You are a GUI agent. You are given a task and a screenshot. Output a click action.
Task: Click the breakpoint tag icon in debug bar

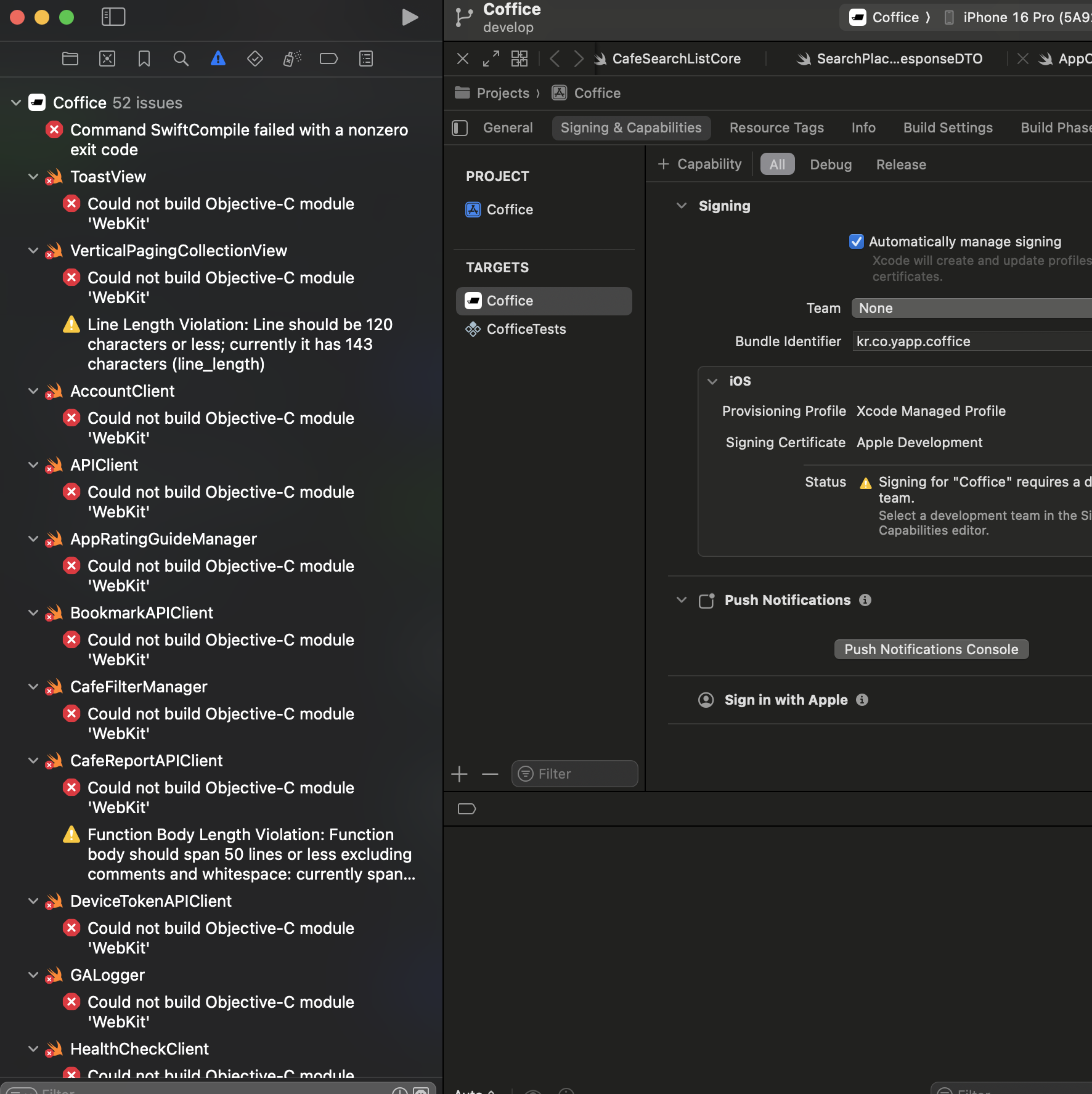[467, 809]
